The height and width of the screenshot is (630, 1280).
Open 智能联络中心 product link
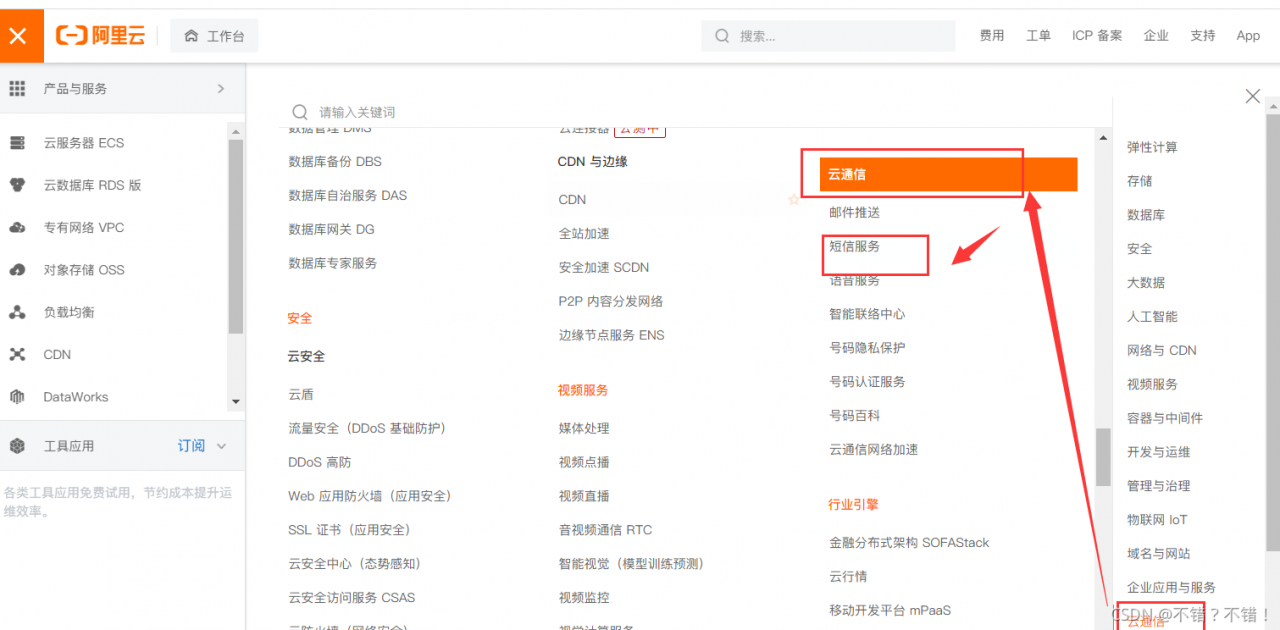[867, 314]
